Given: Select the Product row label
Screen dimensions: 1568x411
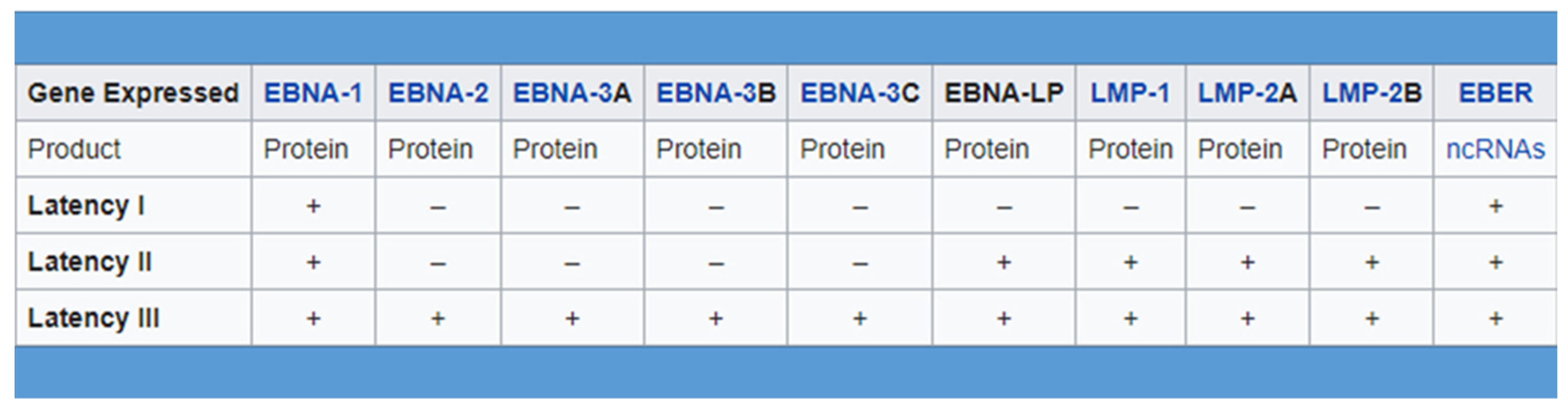Looking at the screenshot, I should coord(74,149).
